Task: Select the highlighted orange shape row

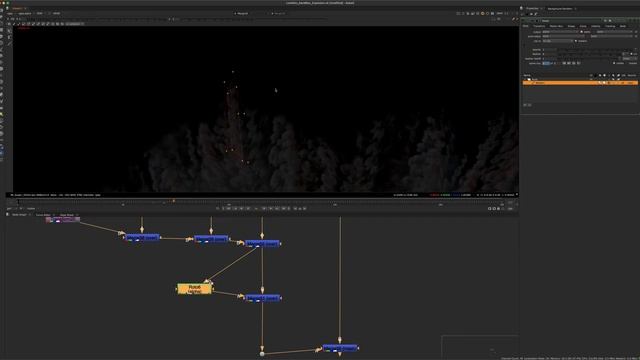Action: (x=580, y=83)
